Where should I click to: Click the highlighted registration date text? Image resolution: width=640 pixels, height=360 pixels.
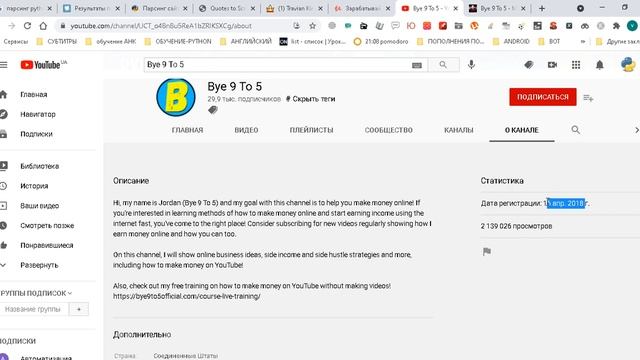[566, 203]
